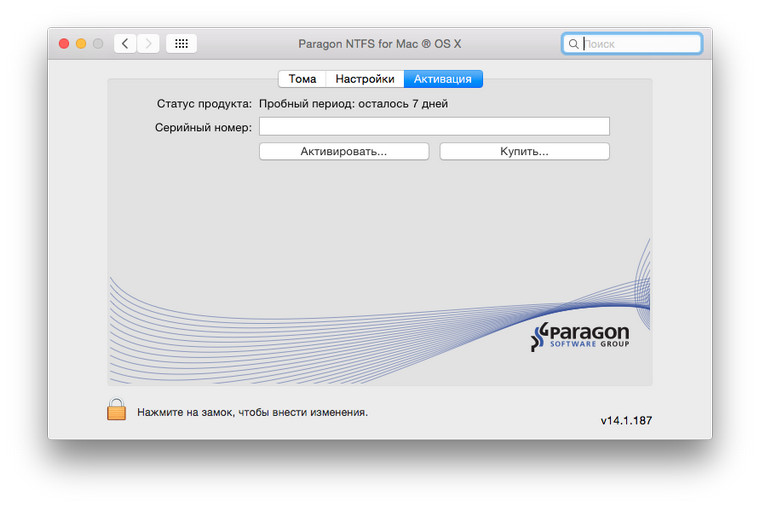Open the Настройки tab
The height and width of the screenshot is (508, 760).
tap(365, 79)
